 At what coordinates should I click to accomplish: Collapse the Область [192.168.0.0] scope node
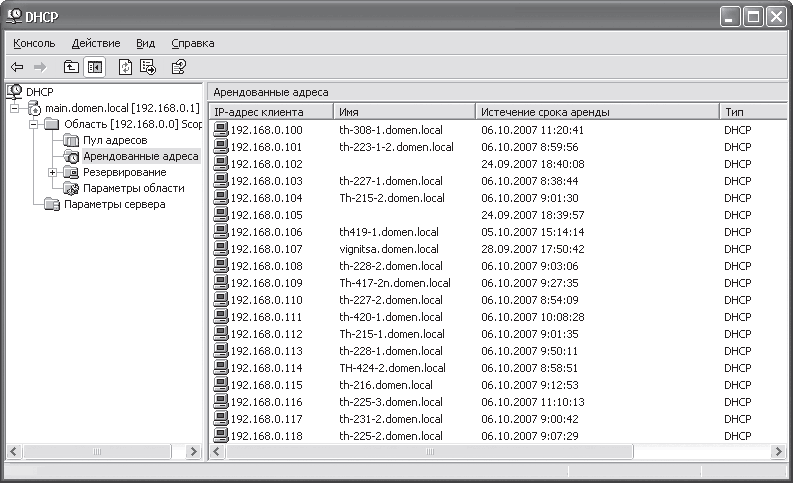(x=33, y=124)
